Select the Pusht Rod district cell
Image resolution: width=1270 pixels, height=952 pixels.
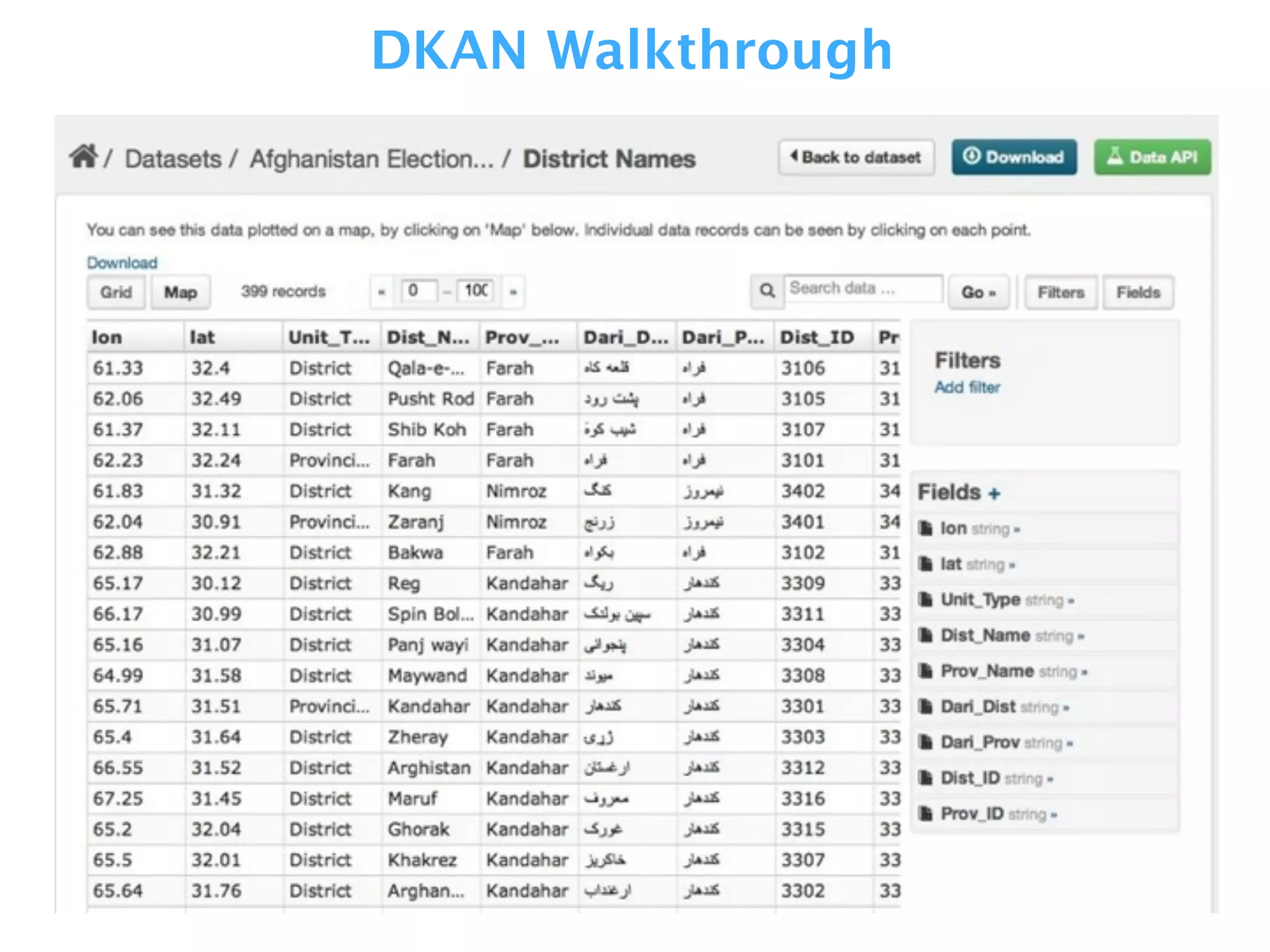430,399
